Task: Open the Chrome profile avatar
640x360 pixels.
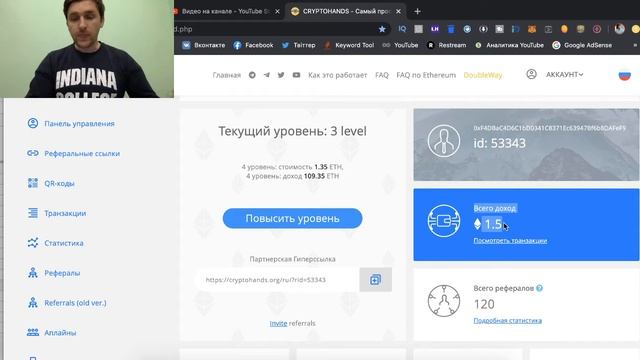Action: click(620, 29)
